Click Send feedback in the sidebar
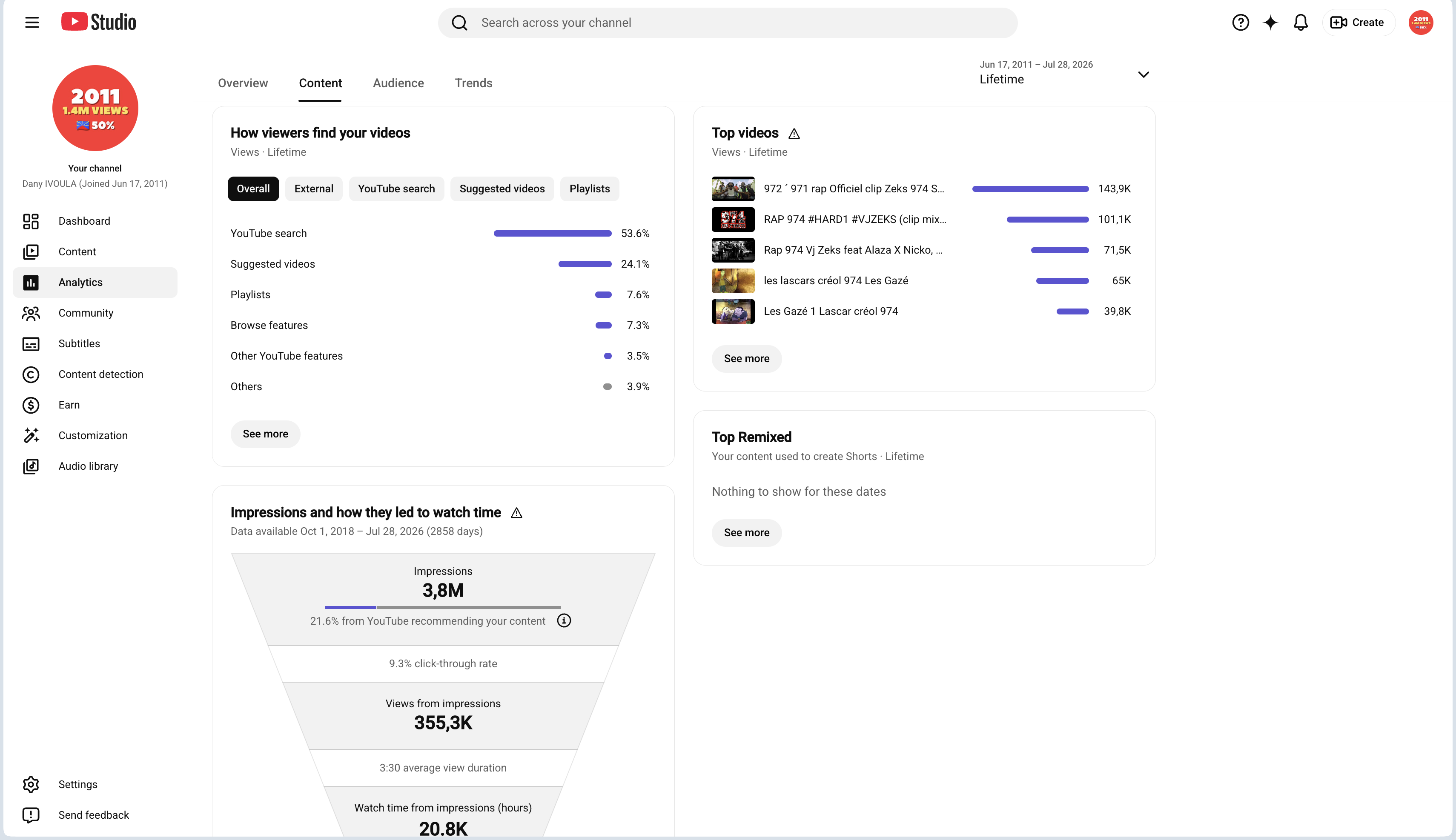This screenshot has height=840, width=1456. 95,814
